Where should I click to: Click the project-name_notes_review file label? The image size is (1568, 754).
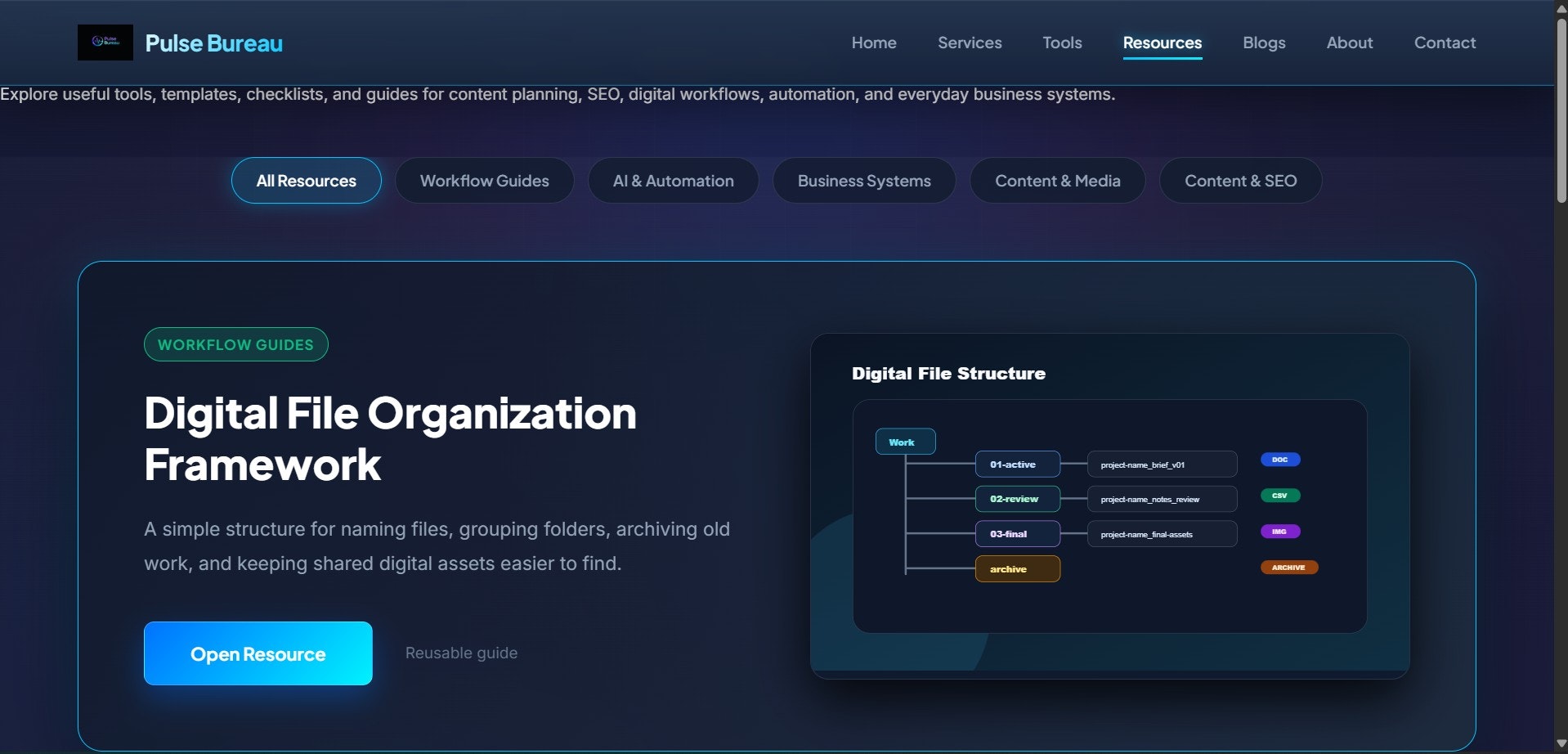[x=1162, y=499]
